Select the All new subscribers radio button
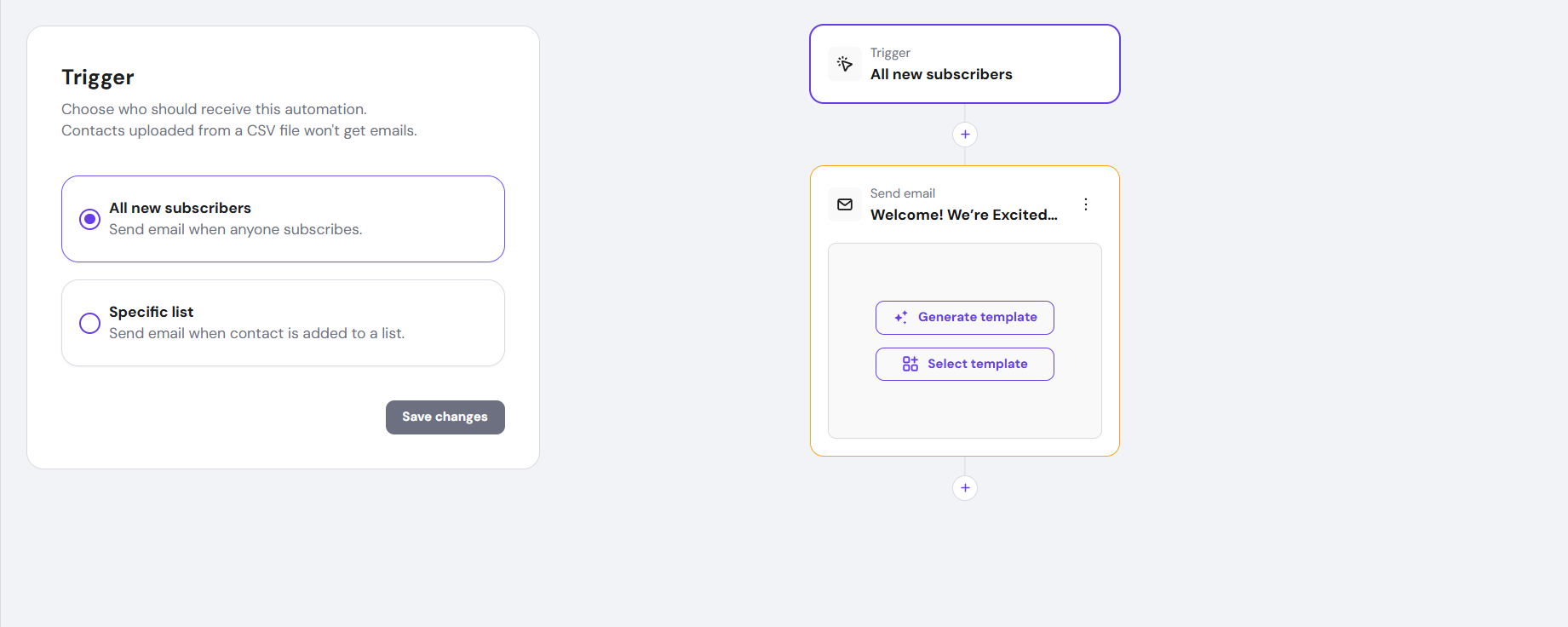 click(89, 219)
